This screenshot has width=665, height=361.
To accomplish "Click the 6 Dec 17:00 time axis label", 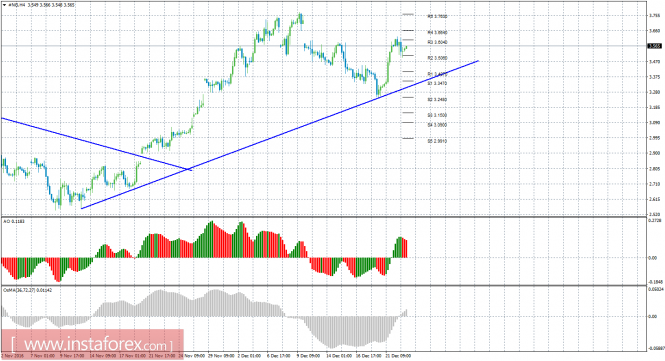I will coord(279,356).
